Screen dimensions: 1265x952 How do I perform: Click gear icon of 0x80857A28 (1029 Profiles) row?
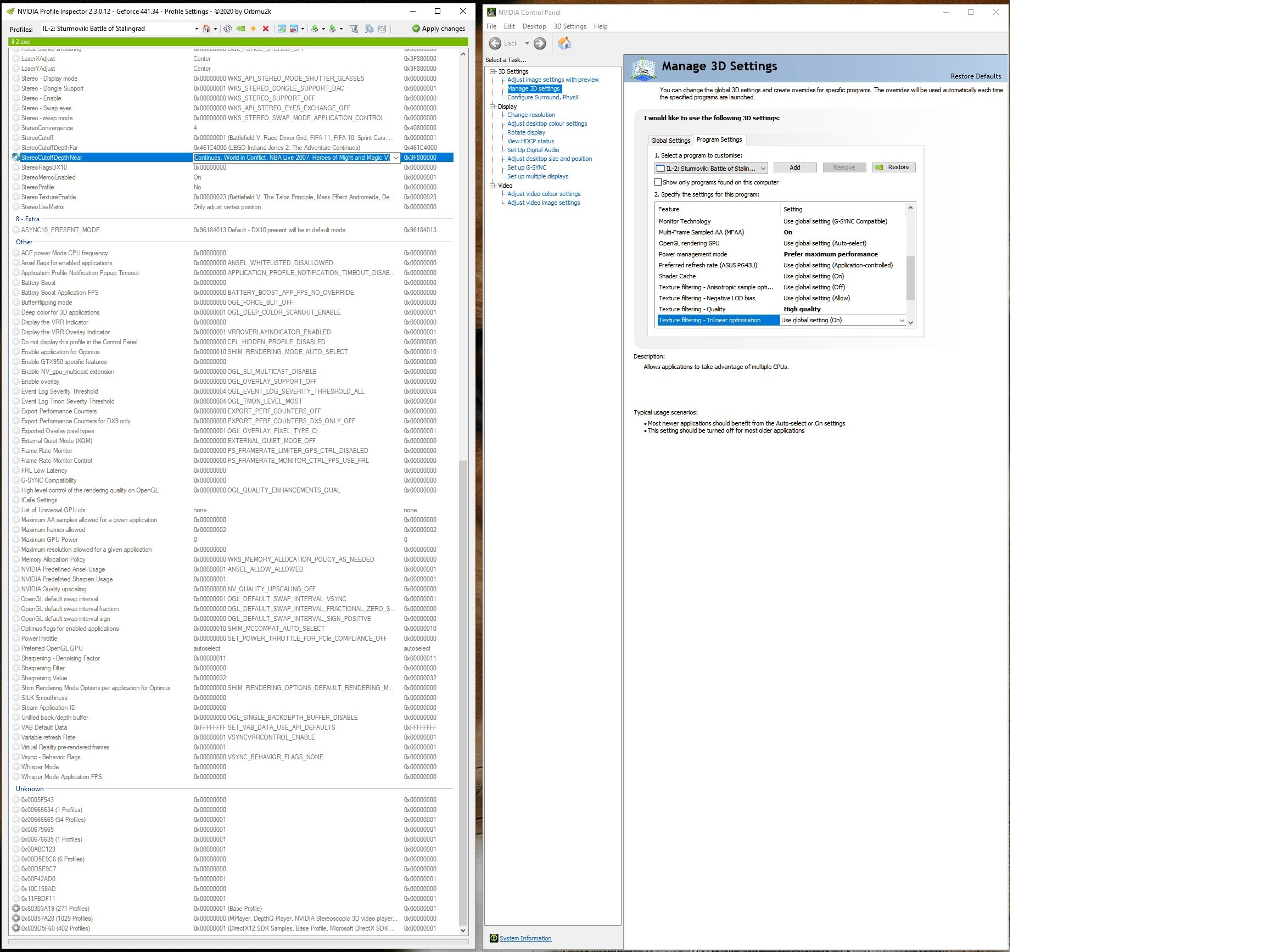16,919
